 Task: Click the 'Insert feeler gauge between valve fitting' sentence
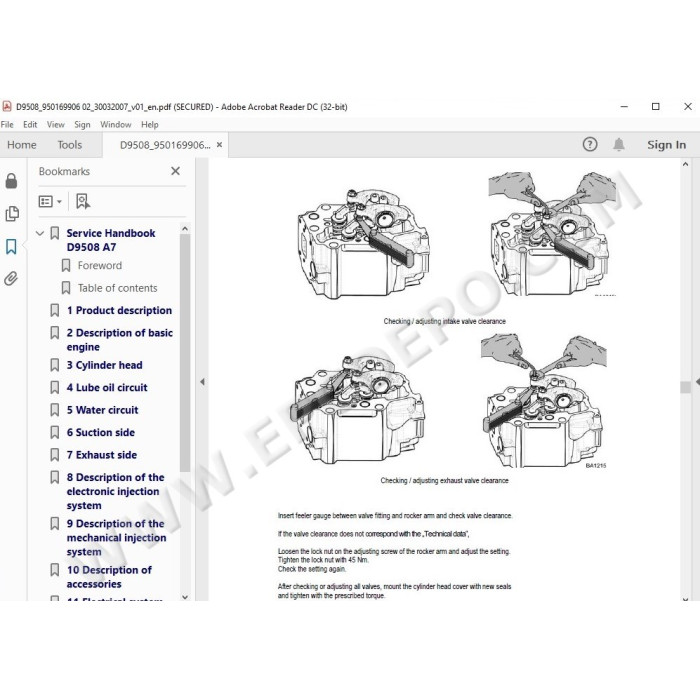click(x=395, y=516)
